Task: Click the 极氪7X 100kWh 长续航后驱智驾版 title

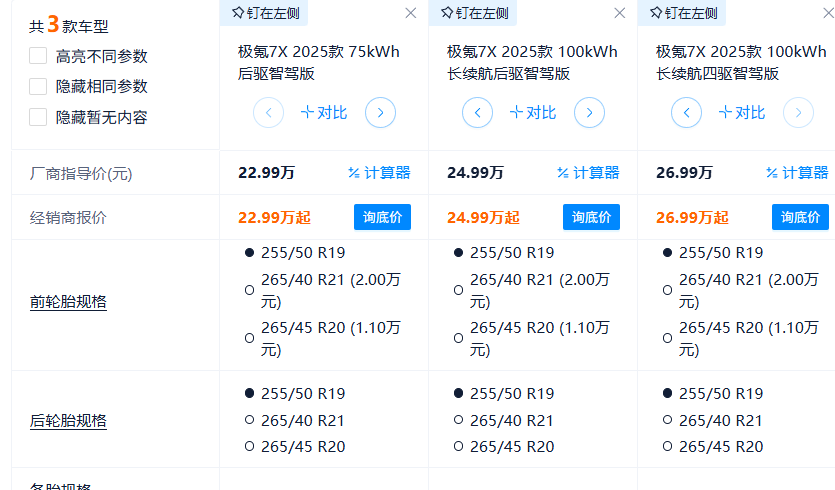Action: tap(532, 62)
